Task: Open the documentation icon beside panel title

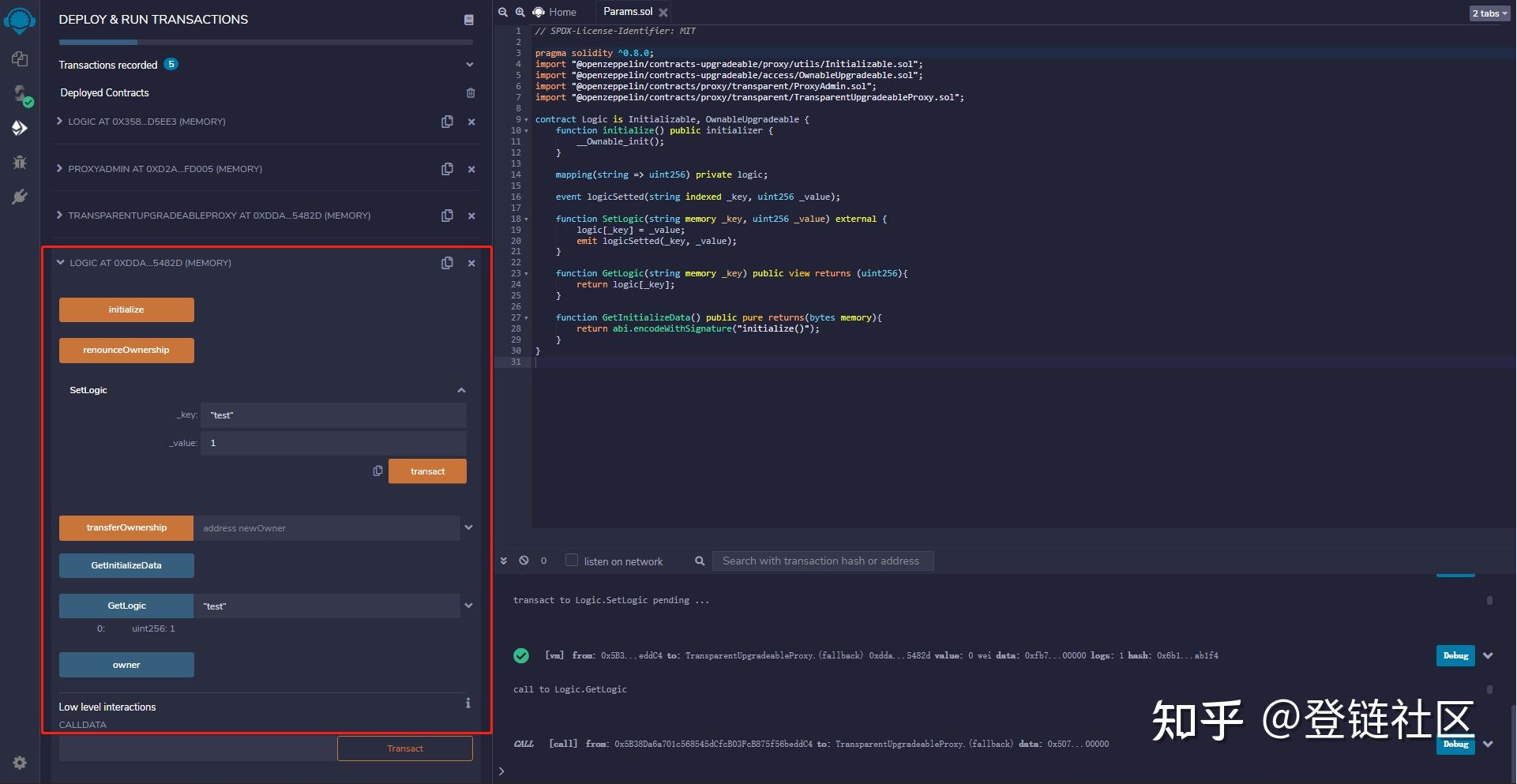Action: click(x=468, y=20)
